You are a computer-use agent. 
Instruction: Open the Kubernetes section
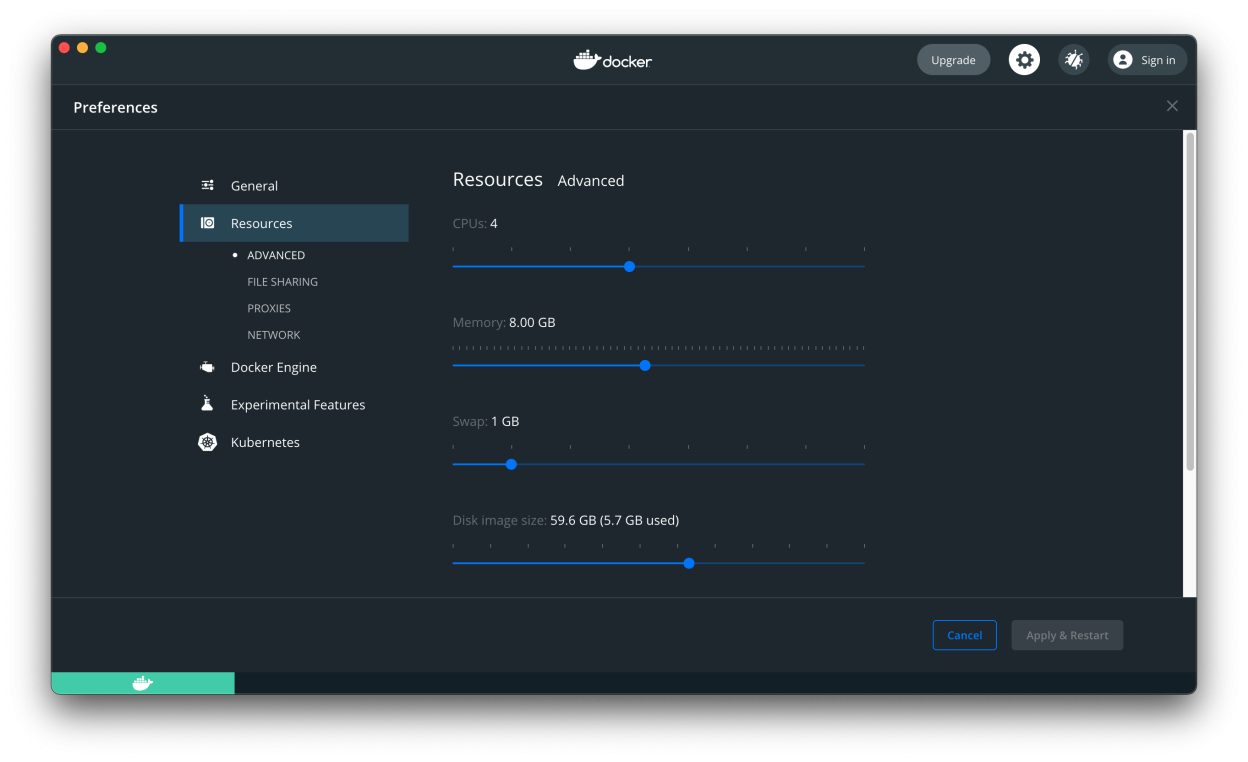tap(294, 442)
